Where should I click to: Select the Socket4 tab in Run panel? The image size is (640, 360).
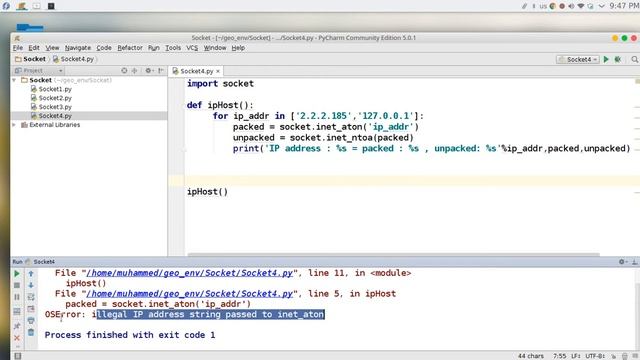(40, 262)
